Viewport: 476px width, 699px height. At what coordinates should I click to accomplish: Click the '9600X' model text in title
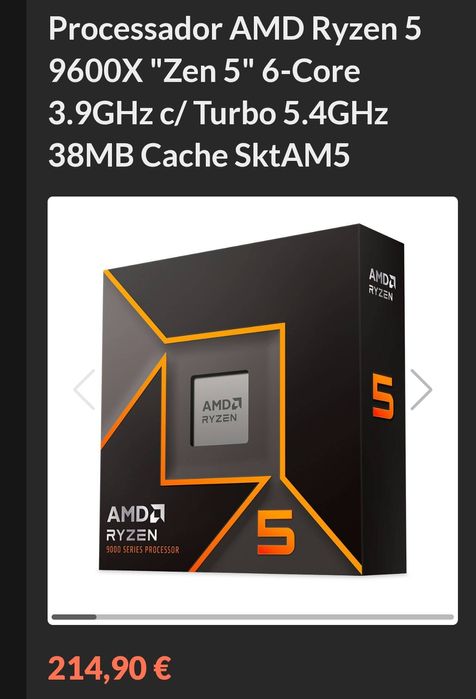95,71
